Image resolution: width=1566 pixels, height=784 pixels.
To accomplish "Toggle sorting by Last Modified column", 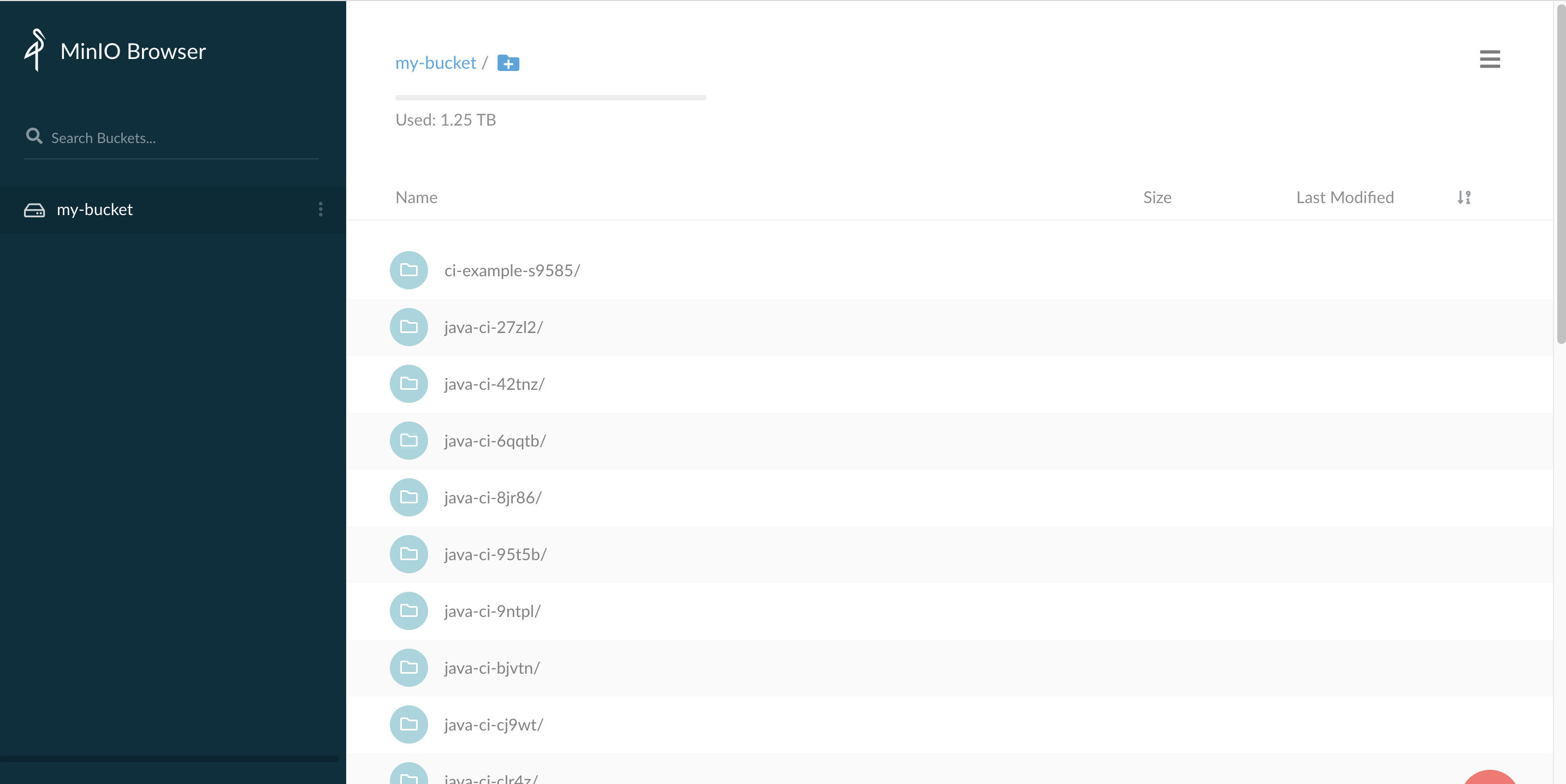I will tap(1345, 197).
